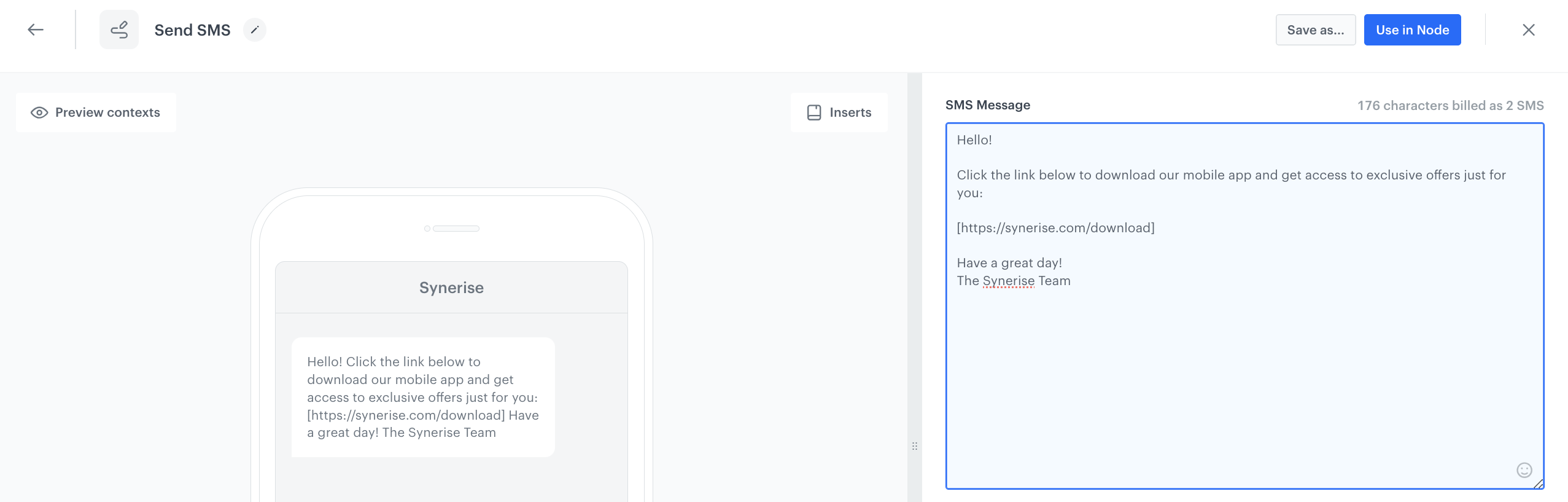Viewport: 1568px width, 502px height.
Task: Open Preview contexts
Action: pyautogui.click(x=96, y=112)
